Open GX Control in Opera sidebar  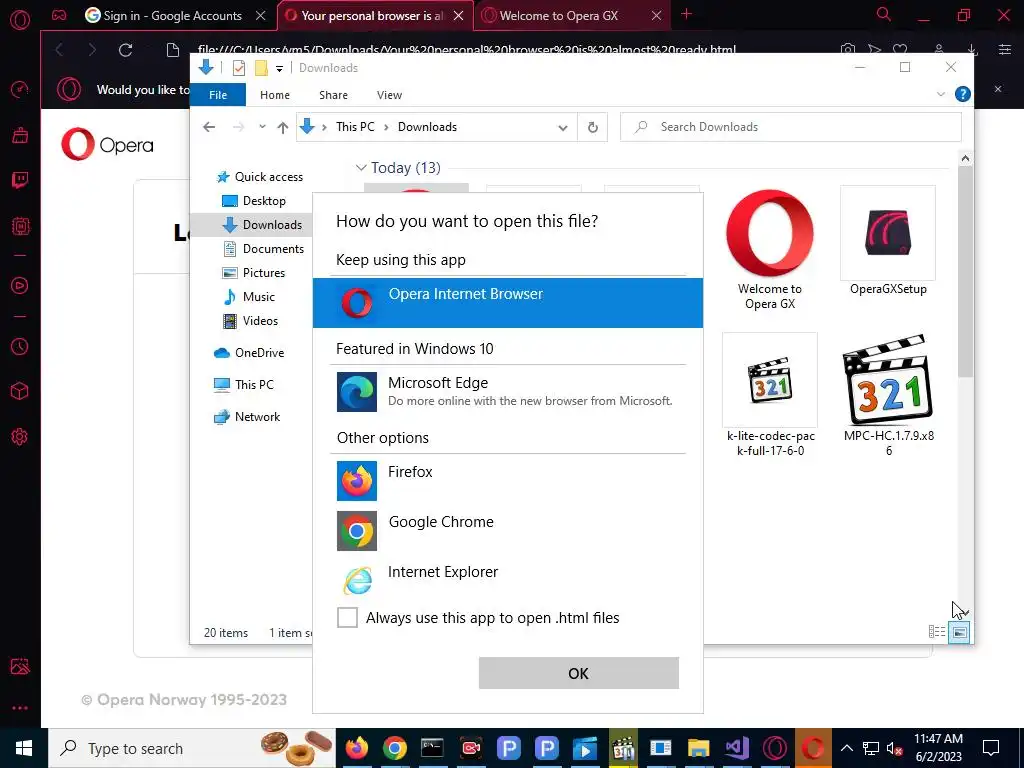20,89
